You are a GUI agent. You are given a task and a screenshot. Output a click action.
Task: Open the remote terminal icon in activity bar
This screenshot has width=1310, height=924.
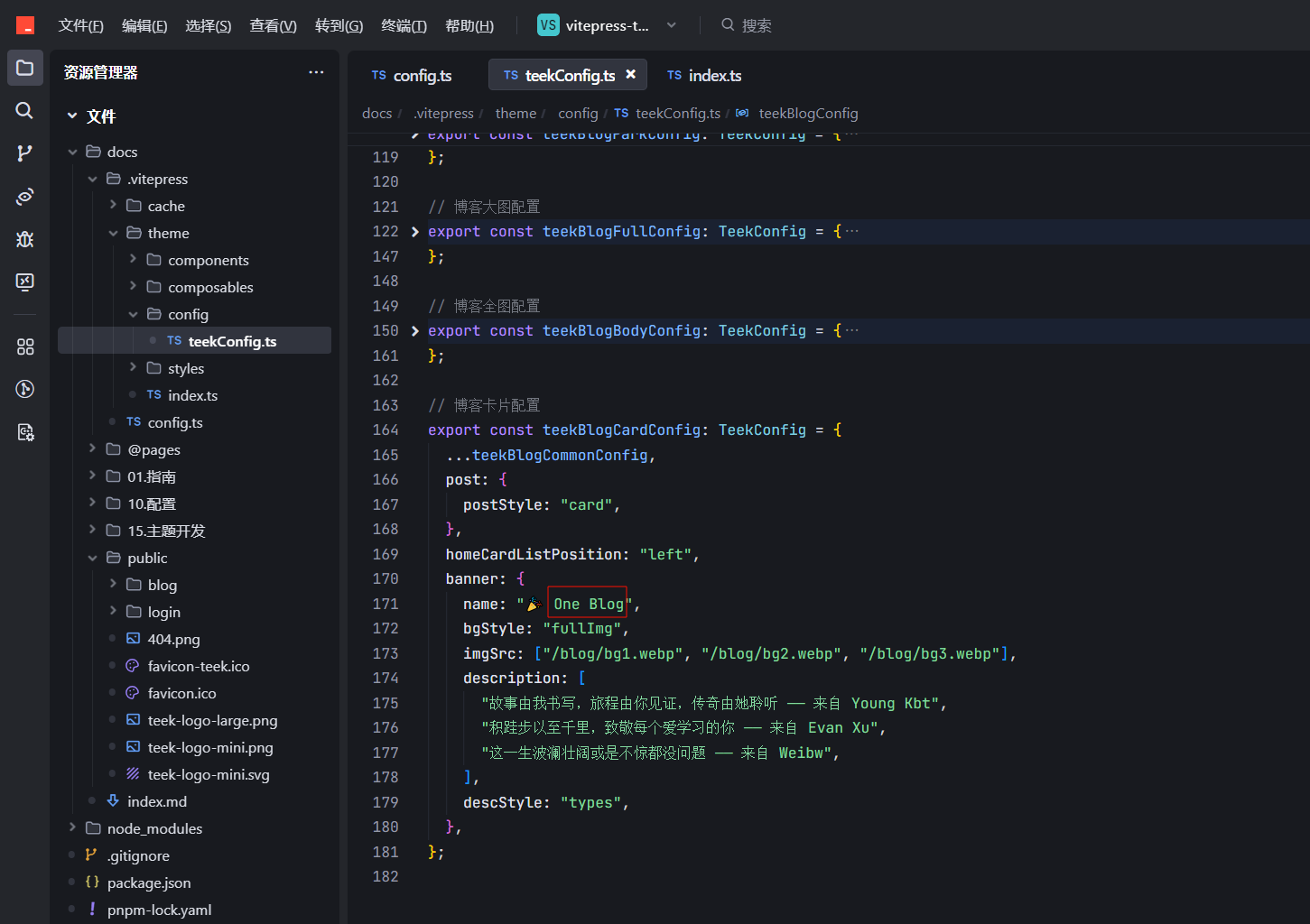25,282
